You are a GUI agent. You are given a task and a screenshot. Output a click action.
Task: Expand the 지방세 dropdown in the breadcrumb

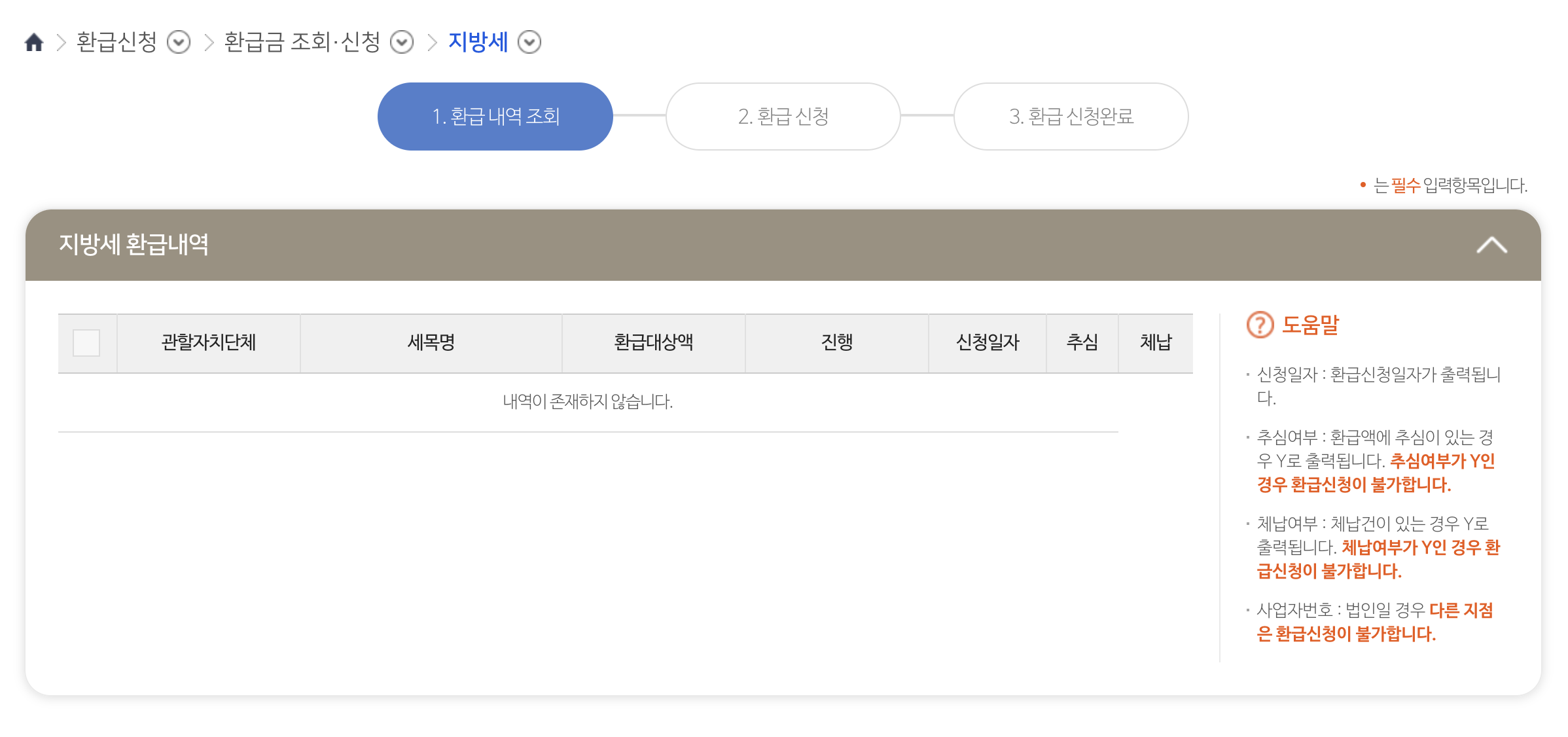tap(529, 42)
